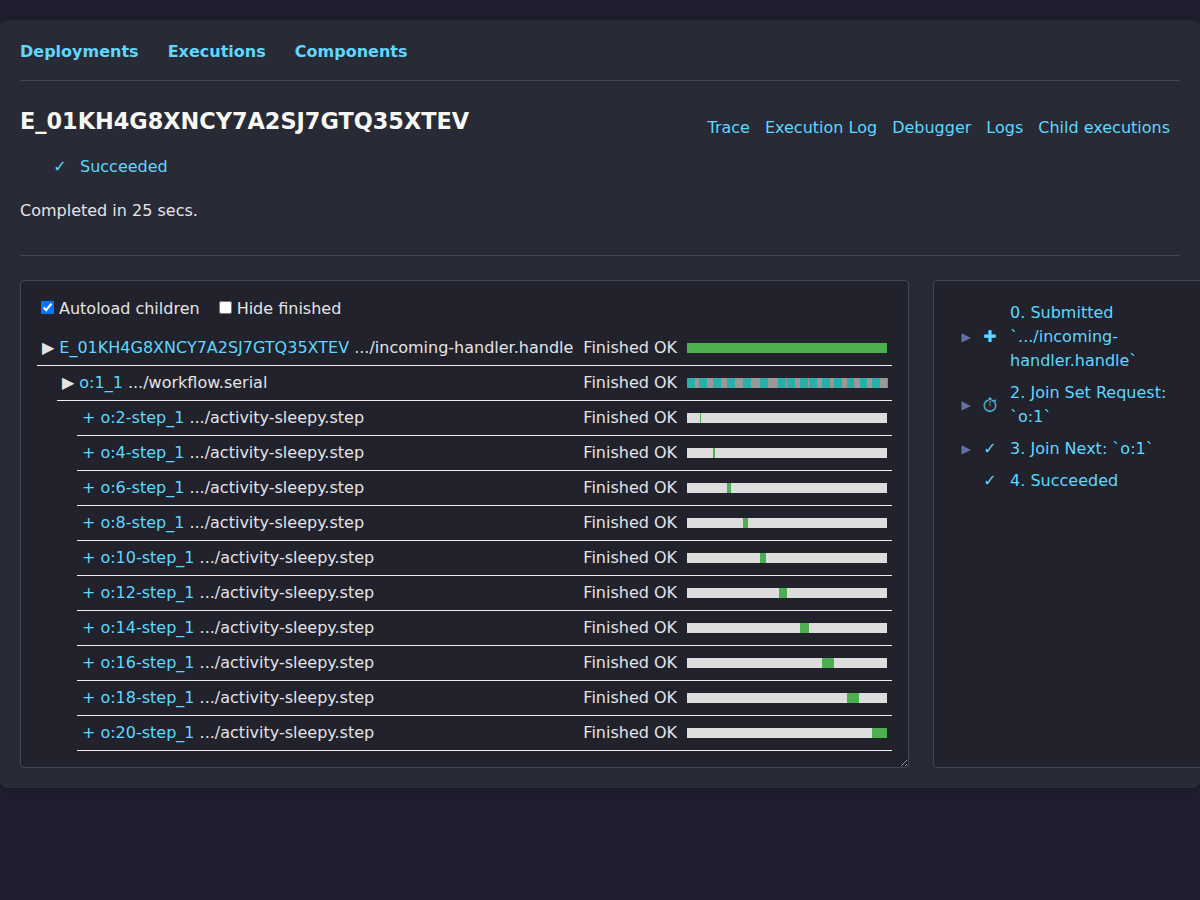Screen dimensions: 1200x900
Task: Open the Components navigation tab
Action: (351, 51)
